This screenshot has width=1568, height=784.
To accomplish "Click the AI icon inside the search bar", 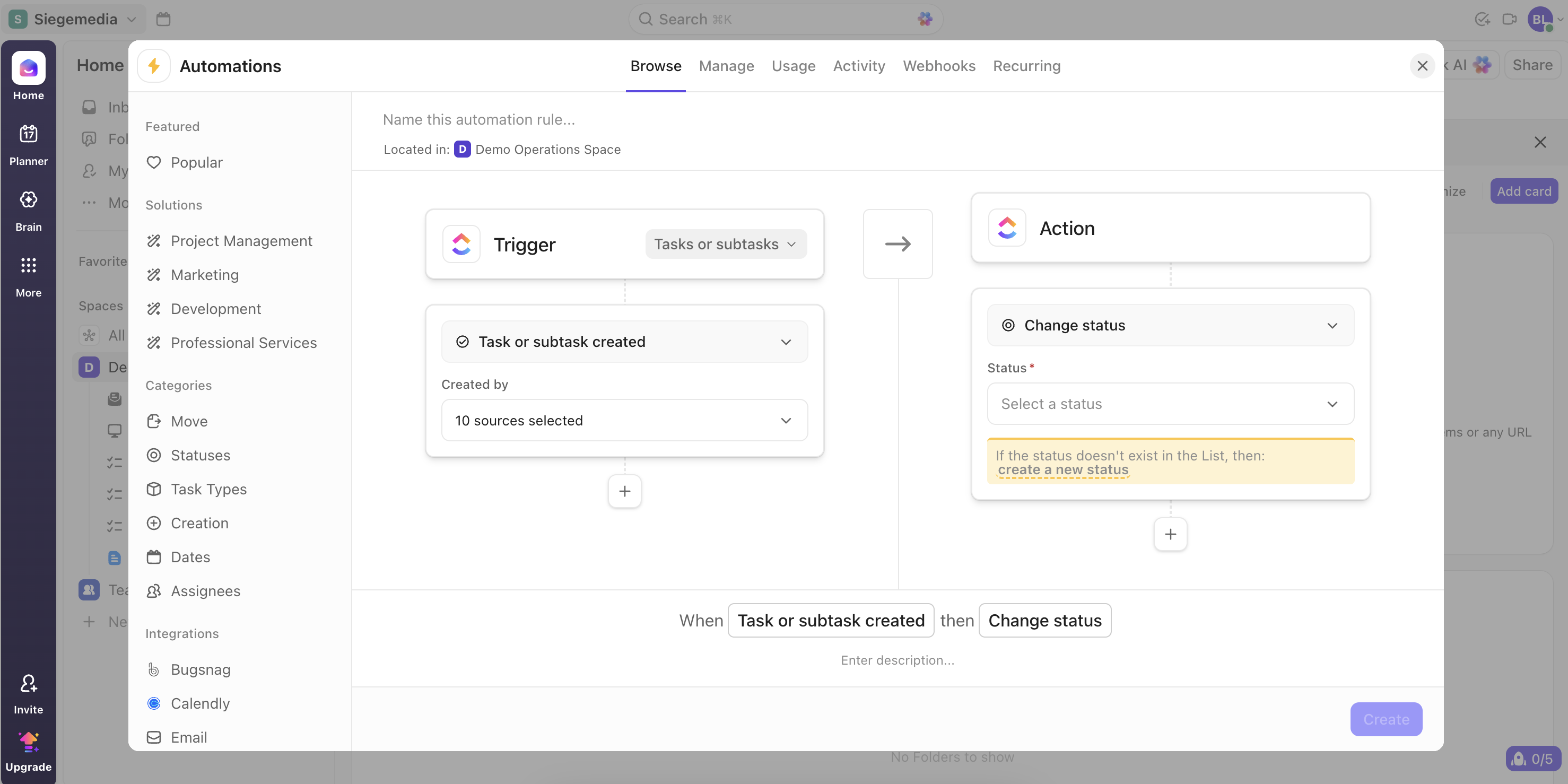I will [x=925, y=19].
